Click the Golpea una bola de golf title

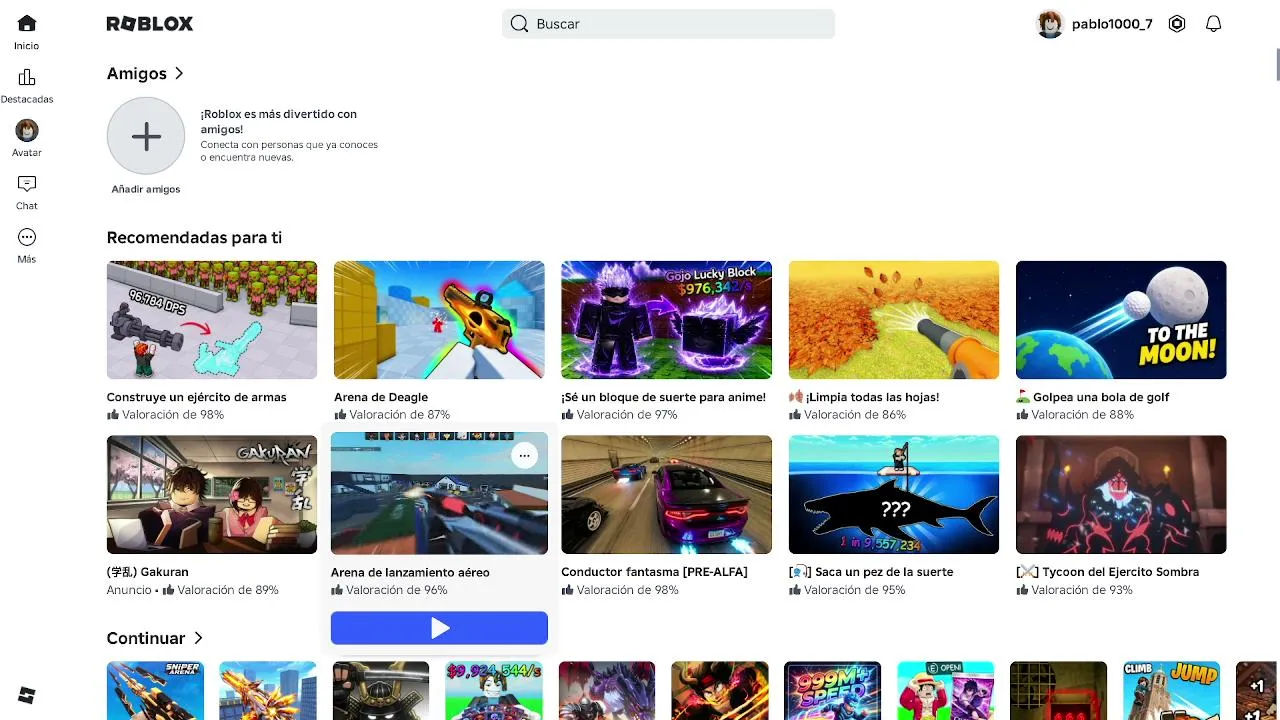click(1093, 397)
